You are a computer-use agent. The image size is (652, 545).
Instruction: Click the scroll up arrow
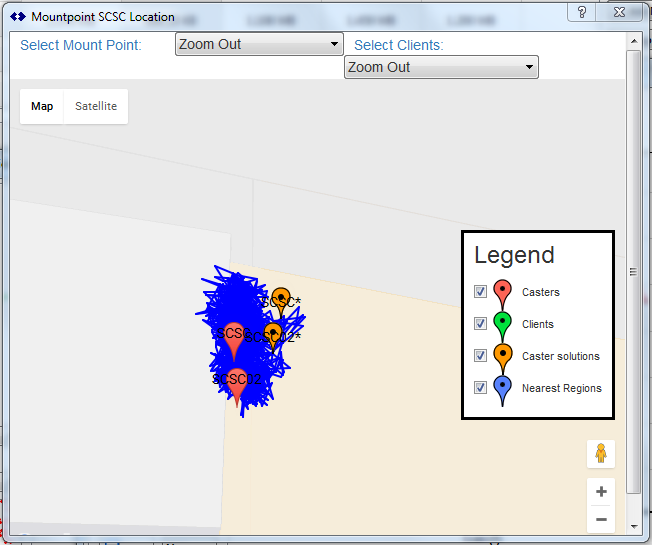coord(634,41)
